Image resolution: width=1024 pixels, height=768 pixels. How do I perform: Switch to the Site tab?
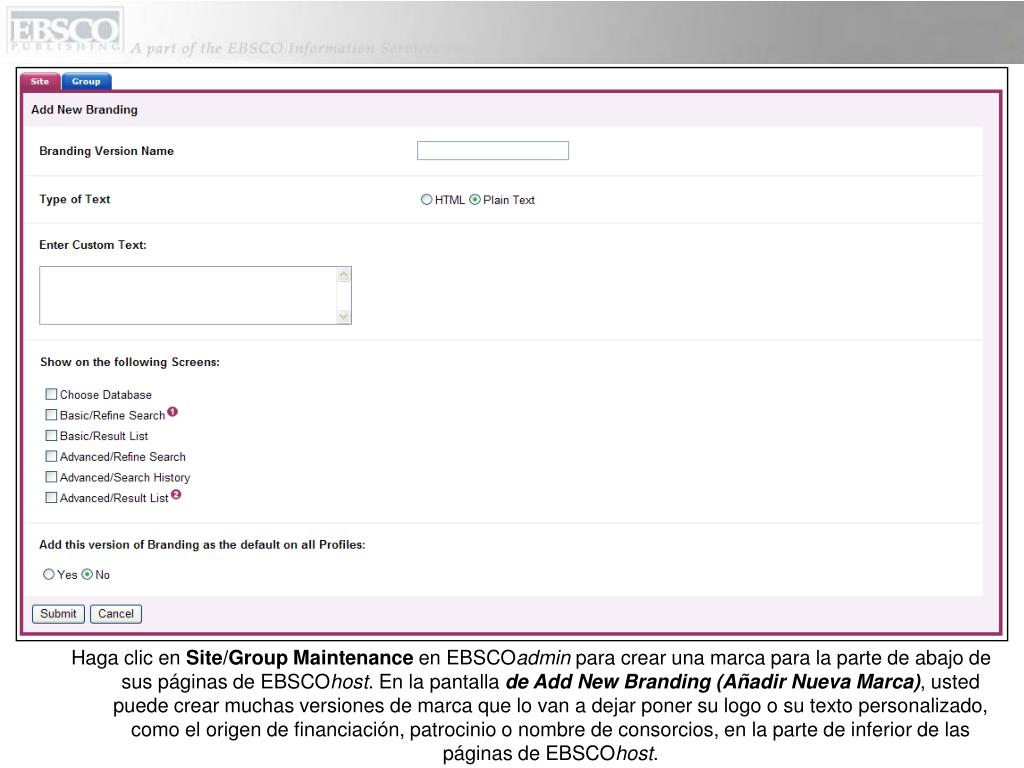[x=40, y=82]
